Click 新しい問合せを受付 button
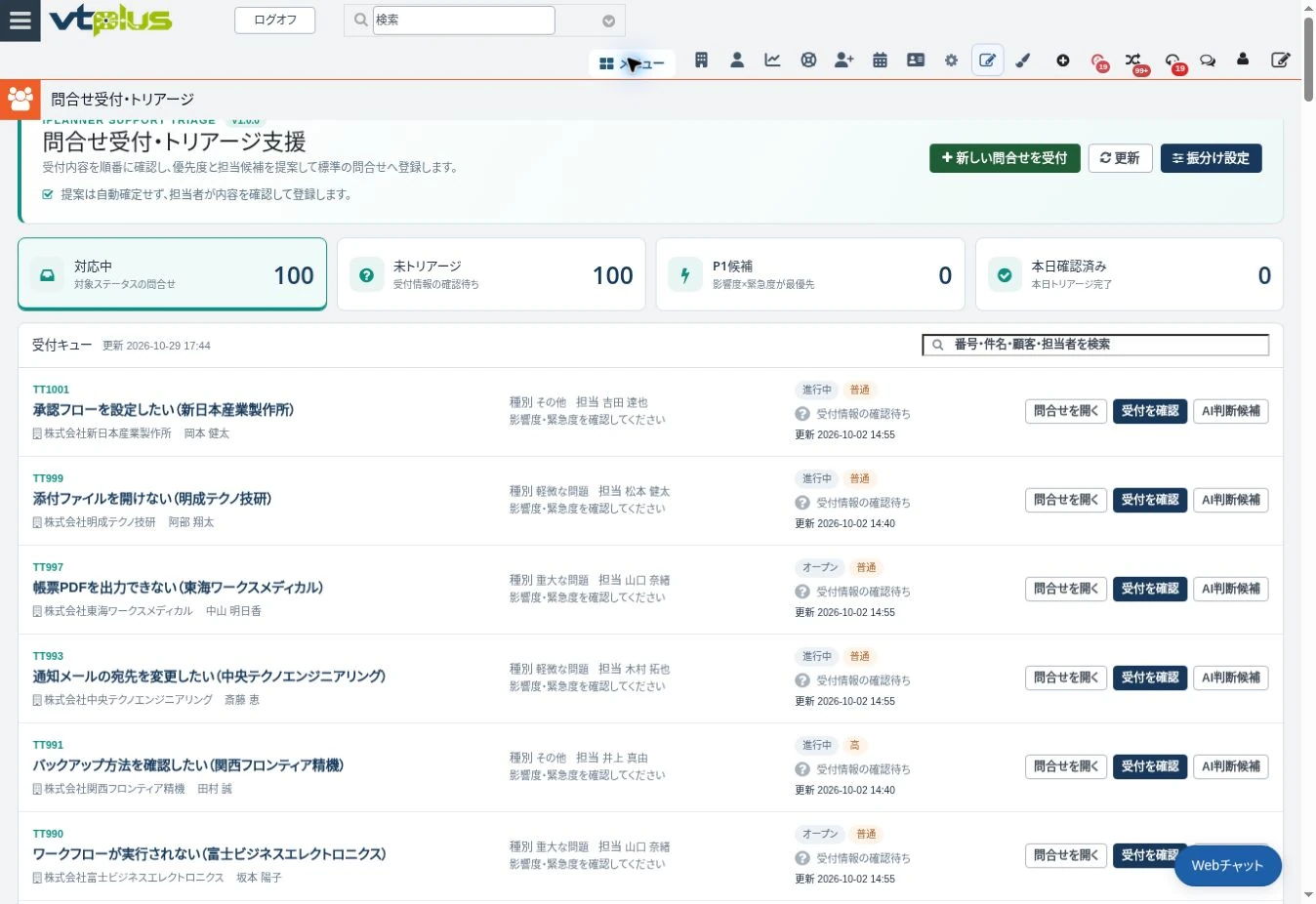The image size is (1316, 904). coord(1005,158)
